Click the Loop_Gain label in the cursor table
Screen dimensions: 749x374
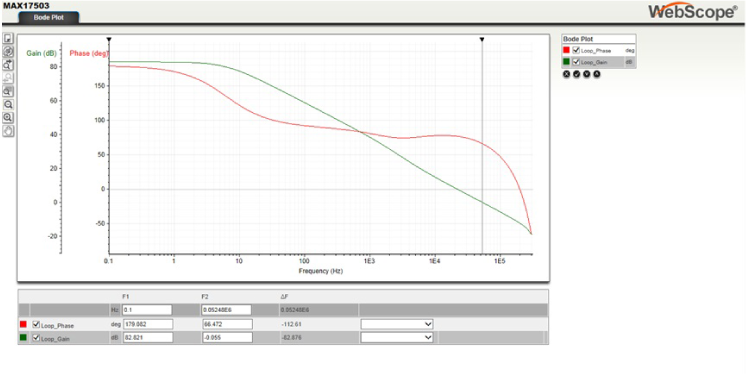[56, 339]
